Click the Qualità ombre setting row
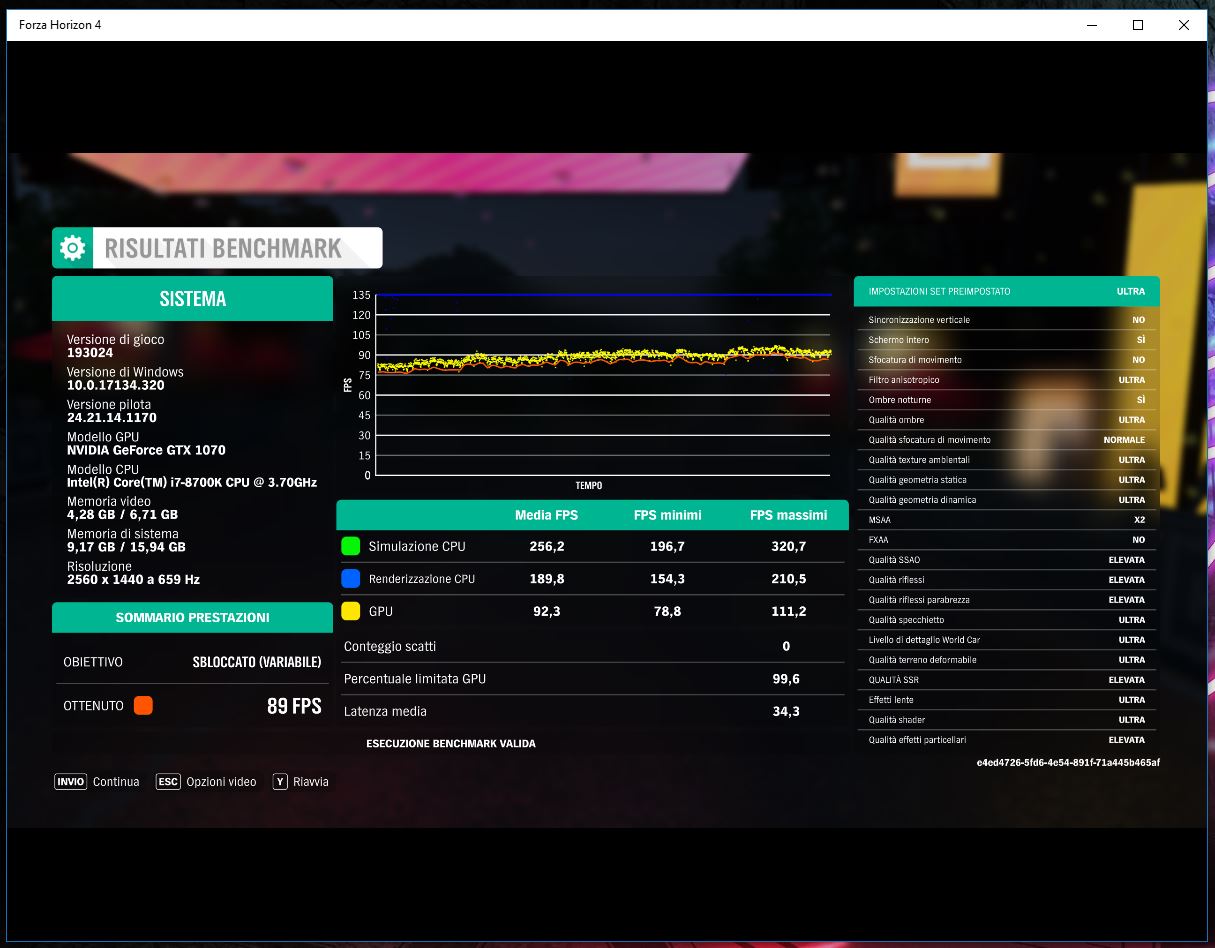This screenshot has height=948, width=1215. click(1007, 420)
